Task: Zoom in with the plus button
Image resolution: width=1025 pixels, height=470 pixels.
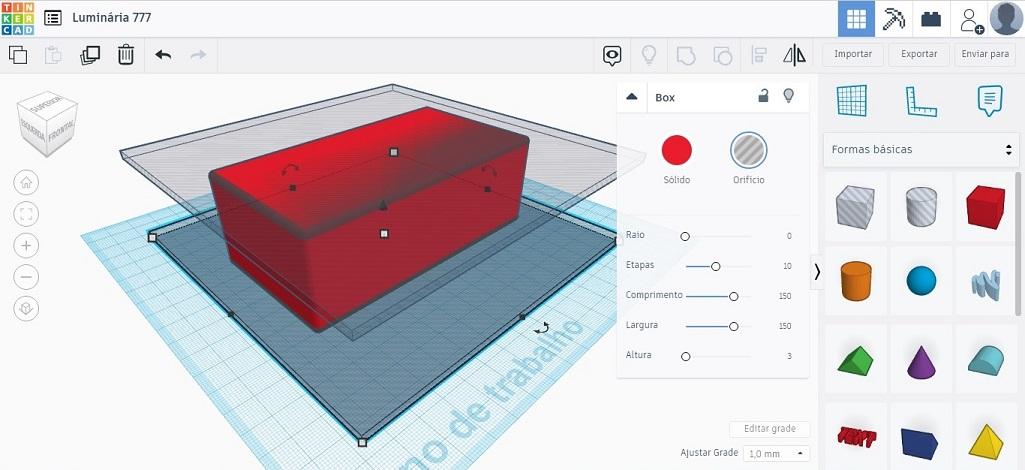Action: click(x=26, y=245)
